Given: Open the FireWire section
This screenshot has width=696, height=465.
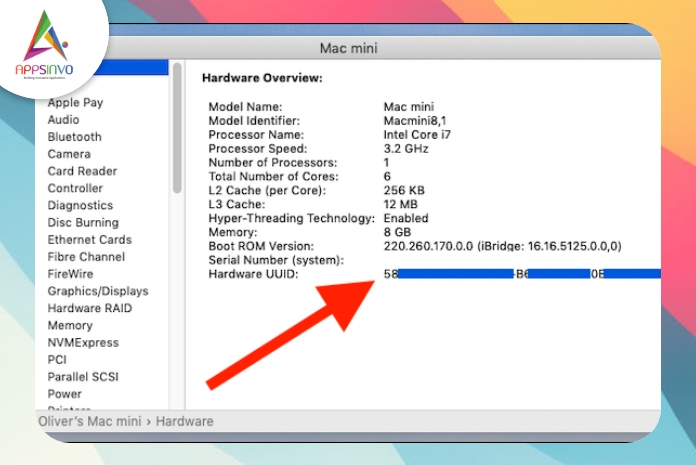Looking at the screenshot, I should tap(71, 274).
